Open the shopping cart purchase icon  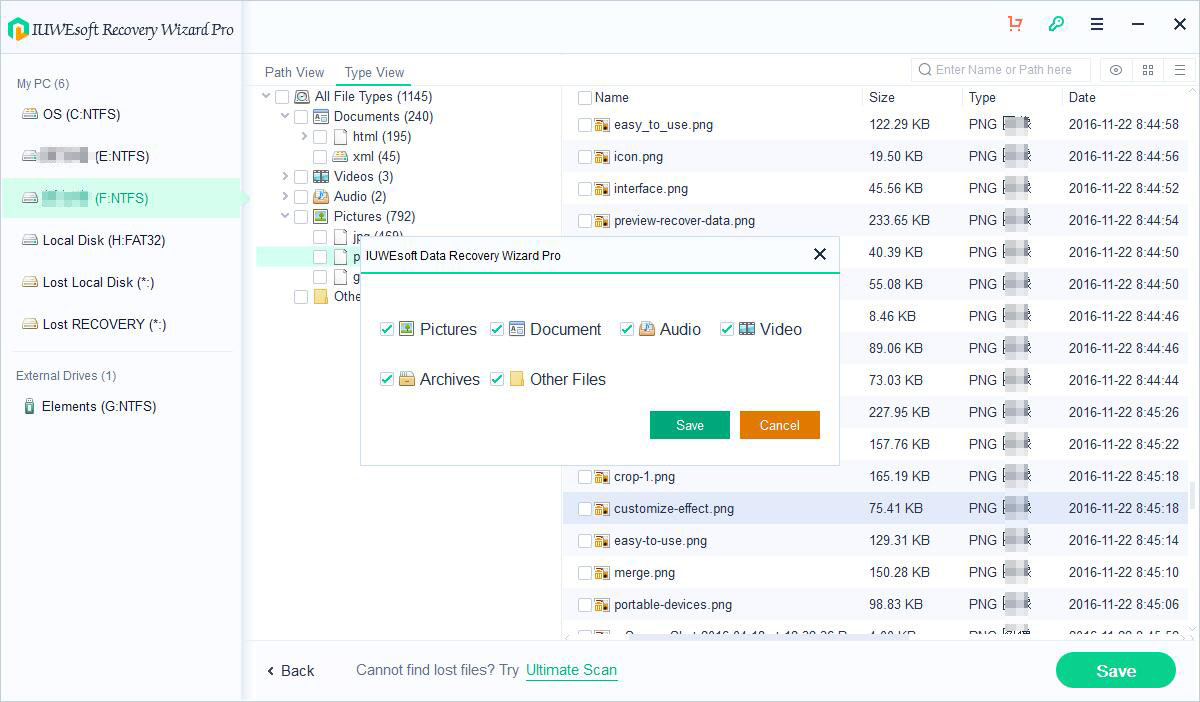coord(1015,24)
